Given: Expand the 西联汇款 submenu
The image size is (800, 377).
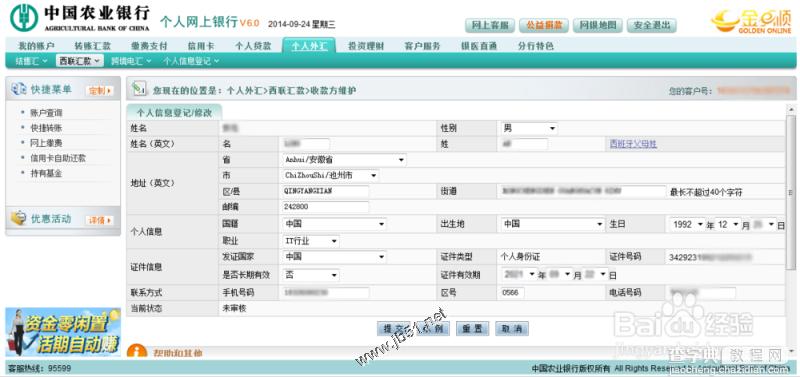Looking at the screenshot, I should (79, 61).
